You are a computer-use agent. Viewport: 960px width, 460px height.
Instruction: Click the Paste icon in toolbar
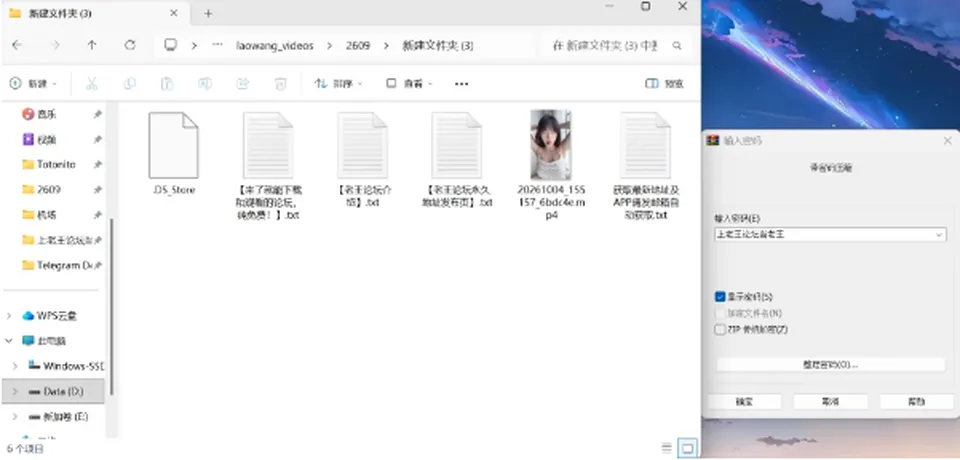coord(167,83)
